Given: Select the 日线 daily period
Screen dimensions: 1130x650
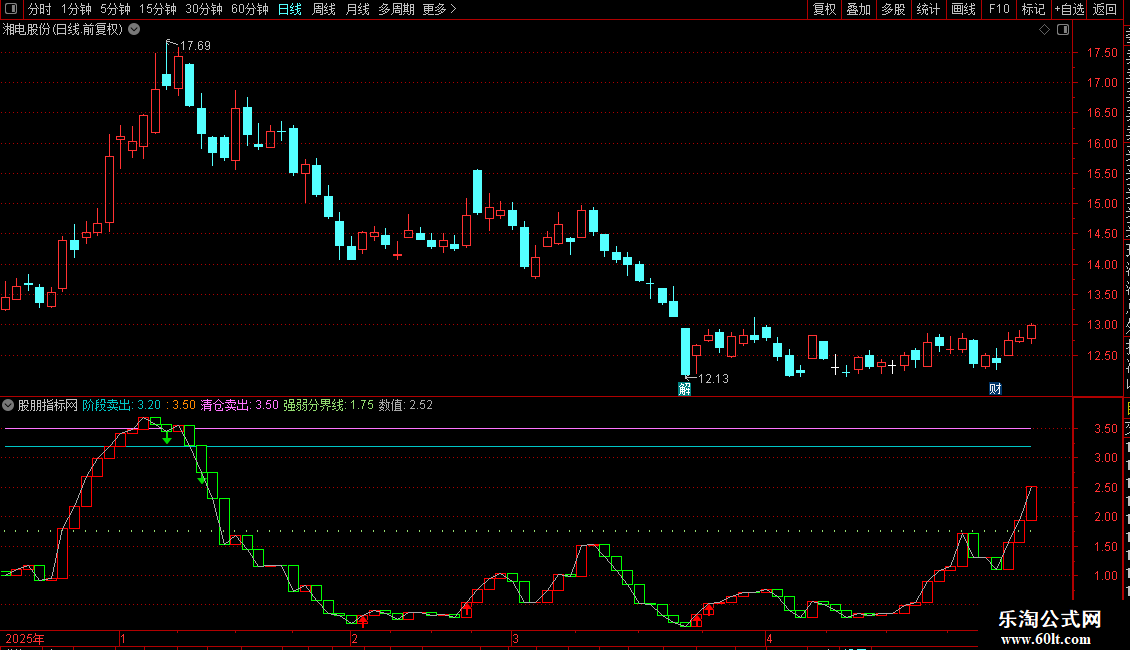Looking at the screenshot, I should (290, 9).
